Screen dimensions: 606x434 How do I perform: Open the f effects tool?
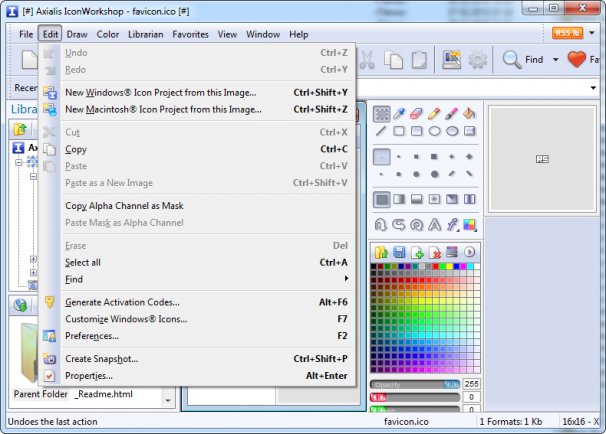[452, 225]
